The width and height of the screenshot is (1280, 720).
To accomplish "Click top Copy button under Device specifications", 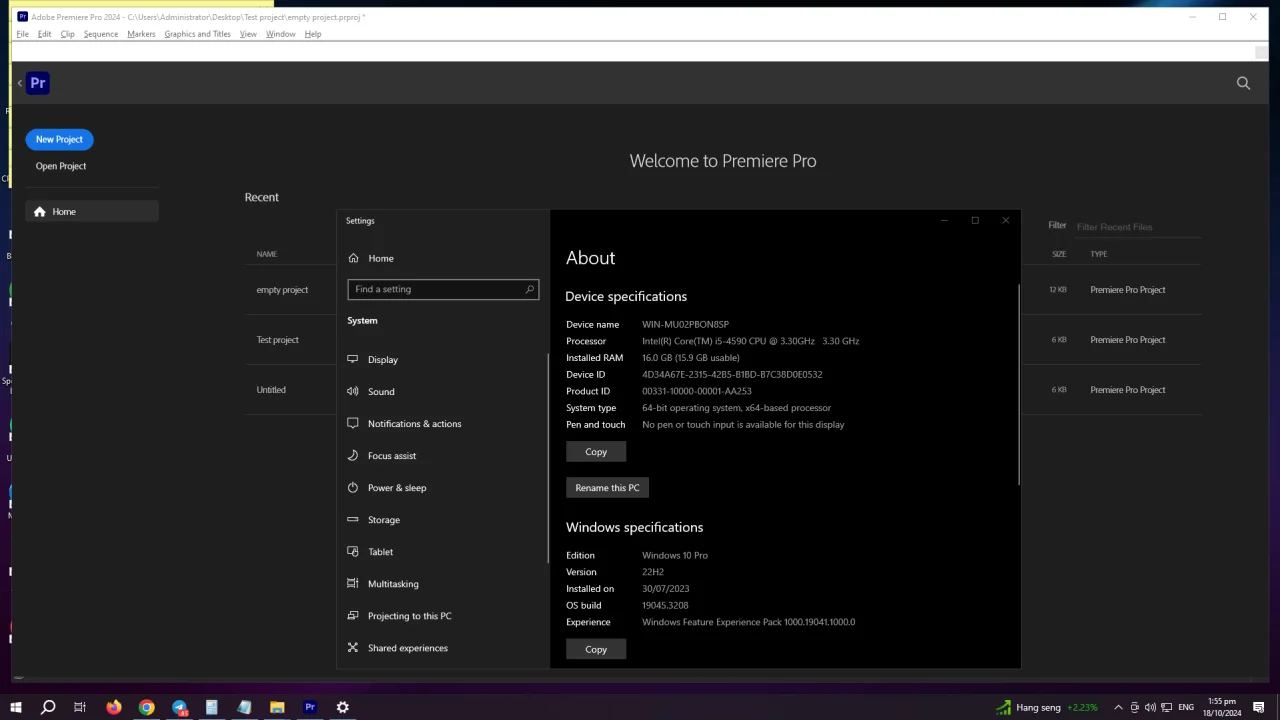I will 596,452.
